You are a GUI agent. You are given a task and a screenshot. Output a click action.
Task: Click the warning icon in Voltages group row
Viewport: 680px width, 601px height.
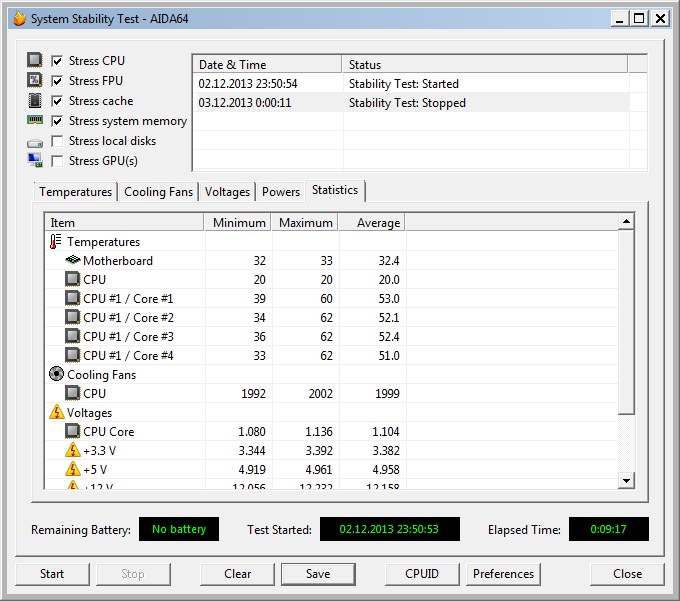coord(57,412)
